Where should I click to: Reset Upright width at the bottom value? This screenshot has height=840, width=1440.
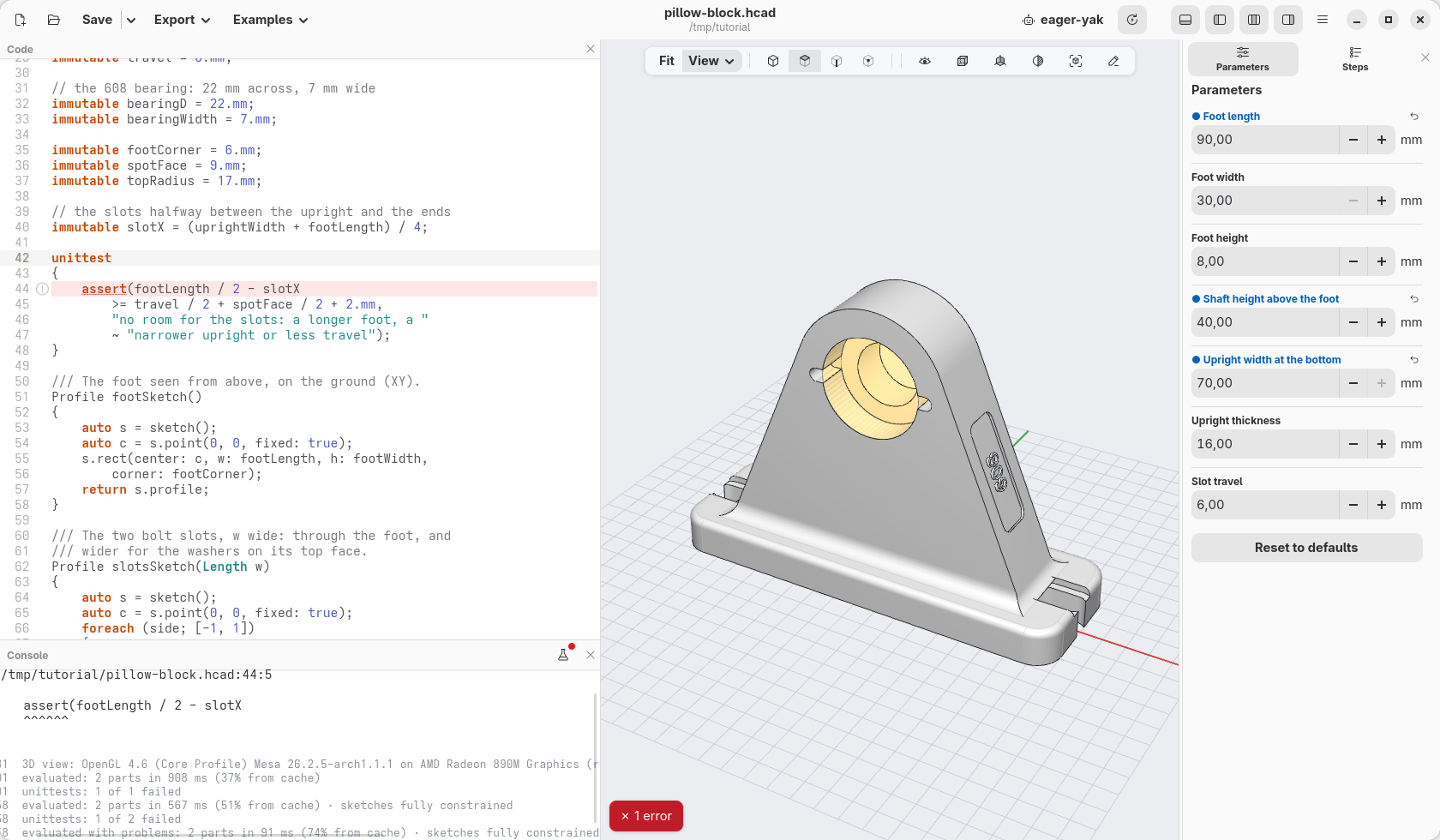pyautogui.click(x=1414, y=360)
